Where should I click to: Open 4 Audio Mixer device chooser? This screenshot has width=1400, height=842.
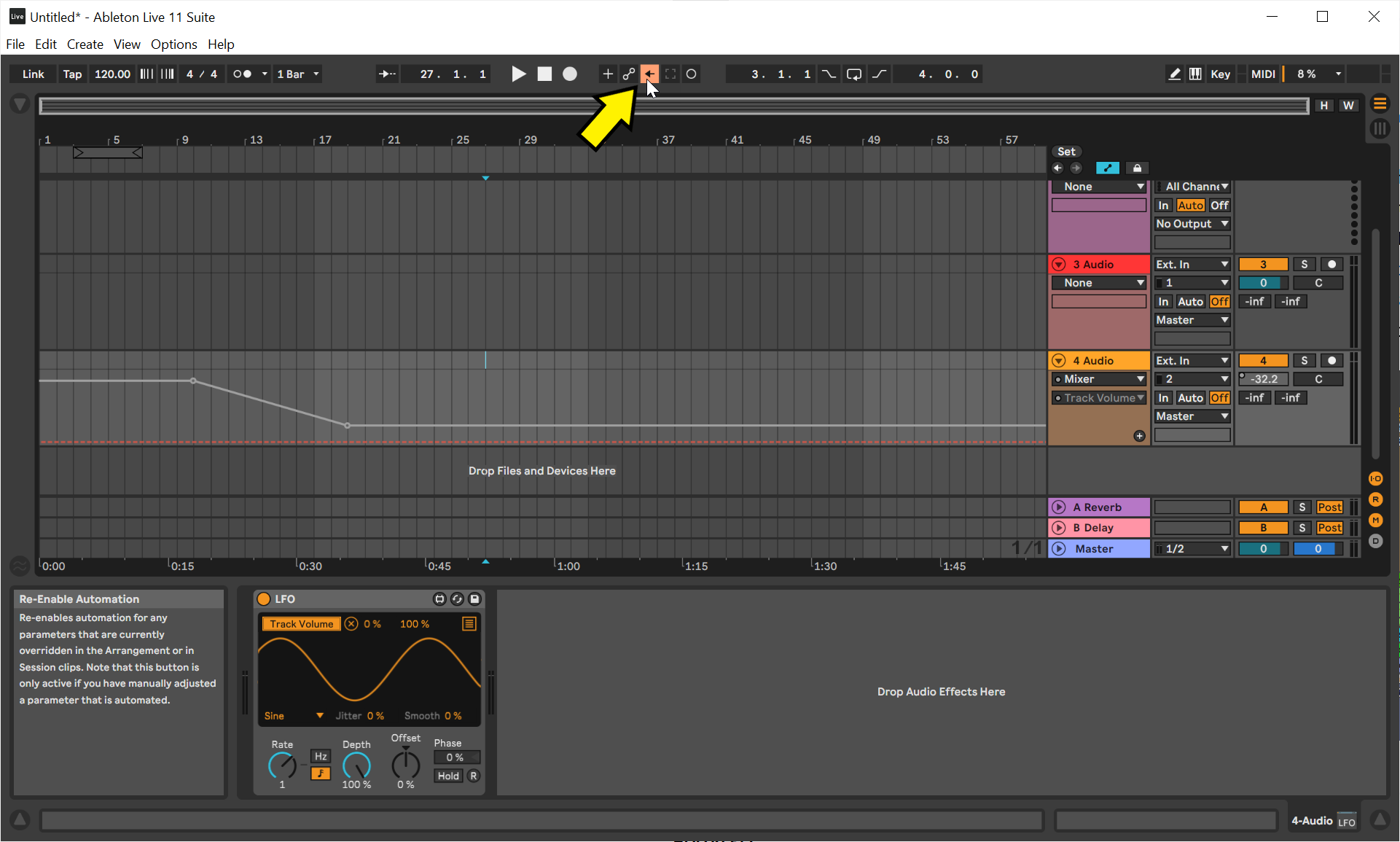[x=1099, y=379]
